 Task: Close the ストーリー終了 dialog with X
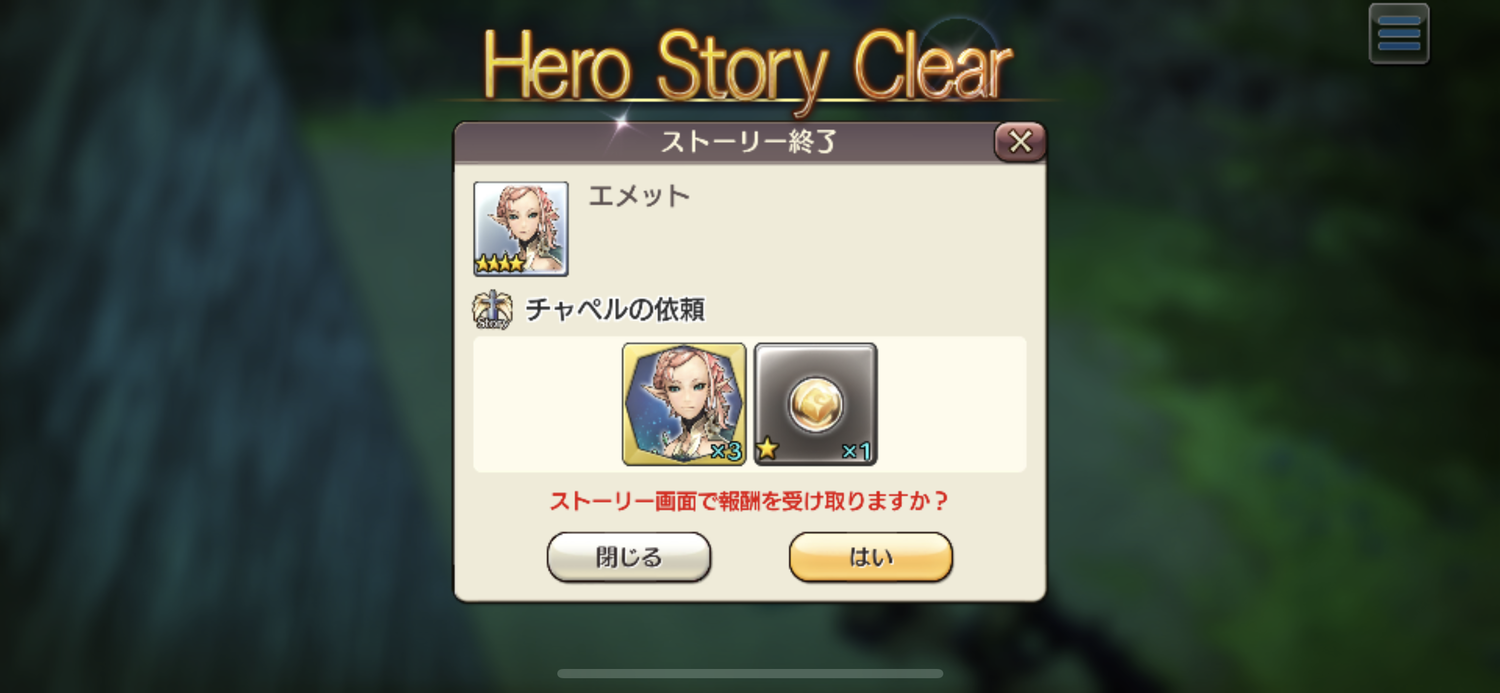[x=1020, y=142]
